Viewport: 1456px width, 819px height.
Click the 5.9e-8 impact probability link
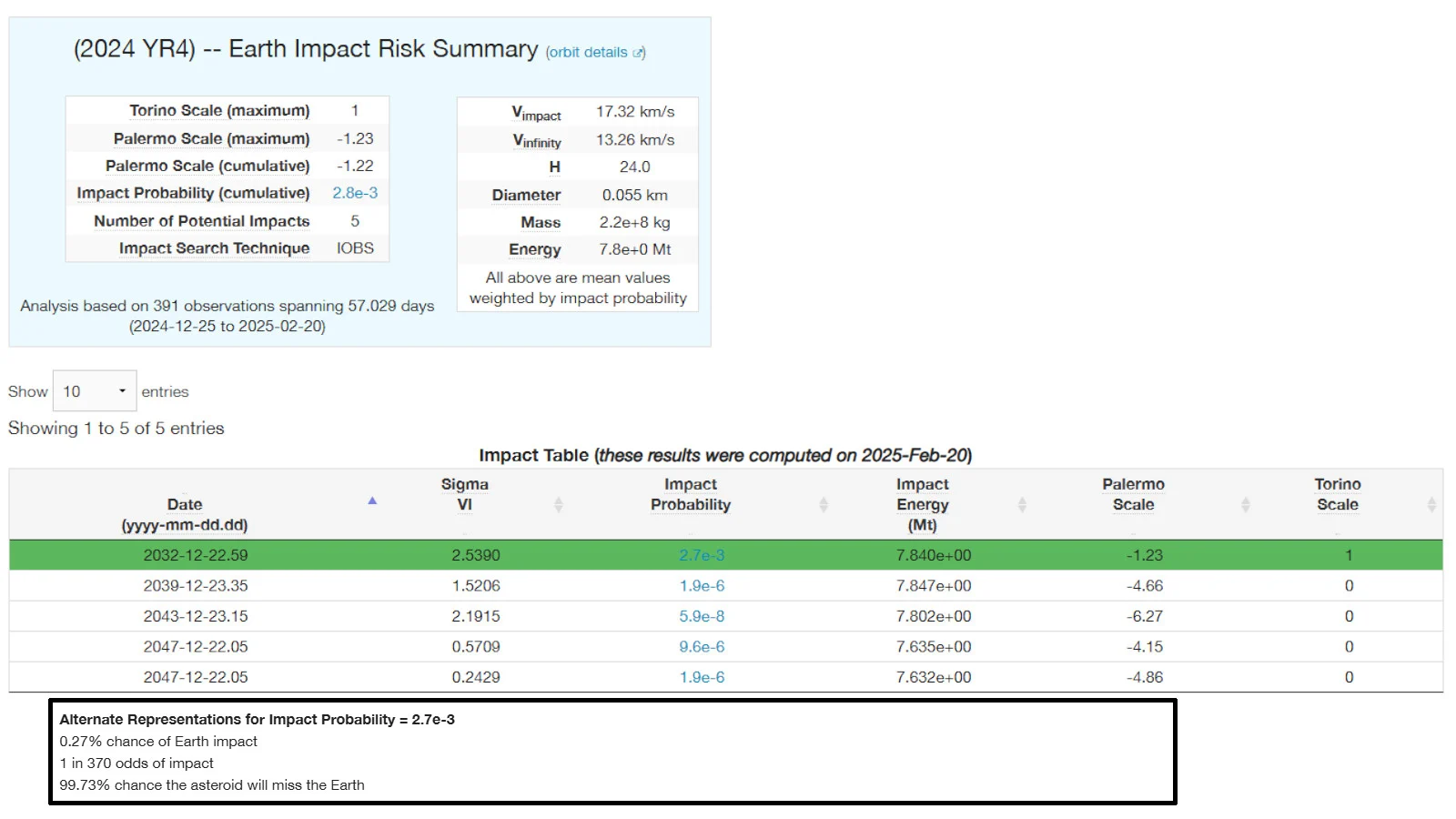click(702, 616)
